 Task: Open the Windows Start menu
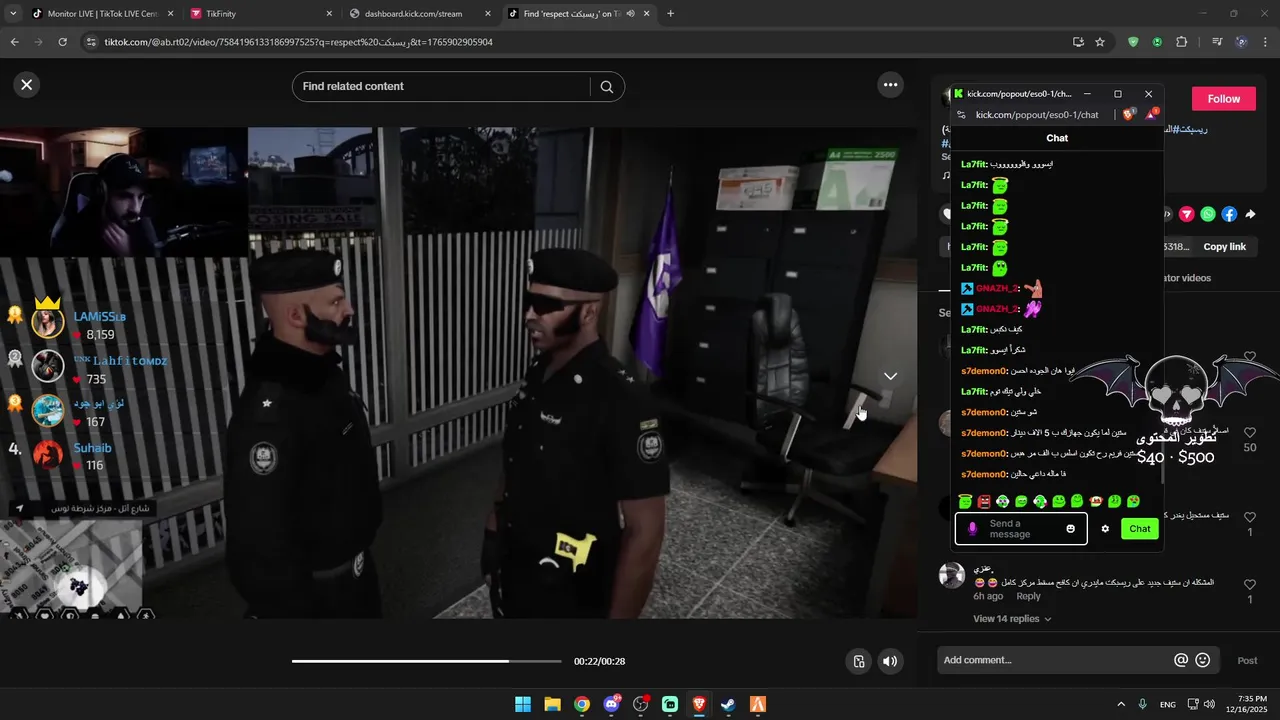coord(523,704)
